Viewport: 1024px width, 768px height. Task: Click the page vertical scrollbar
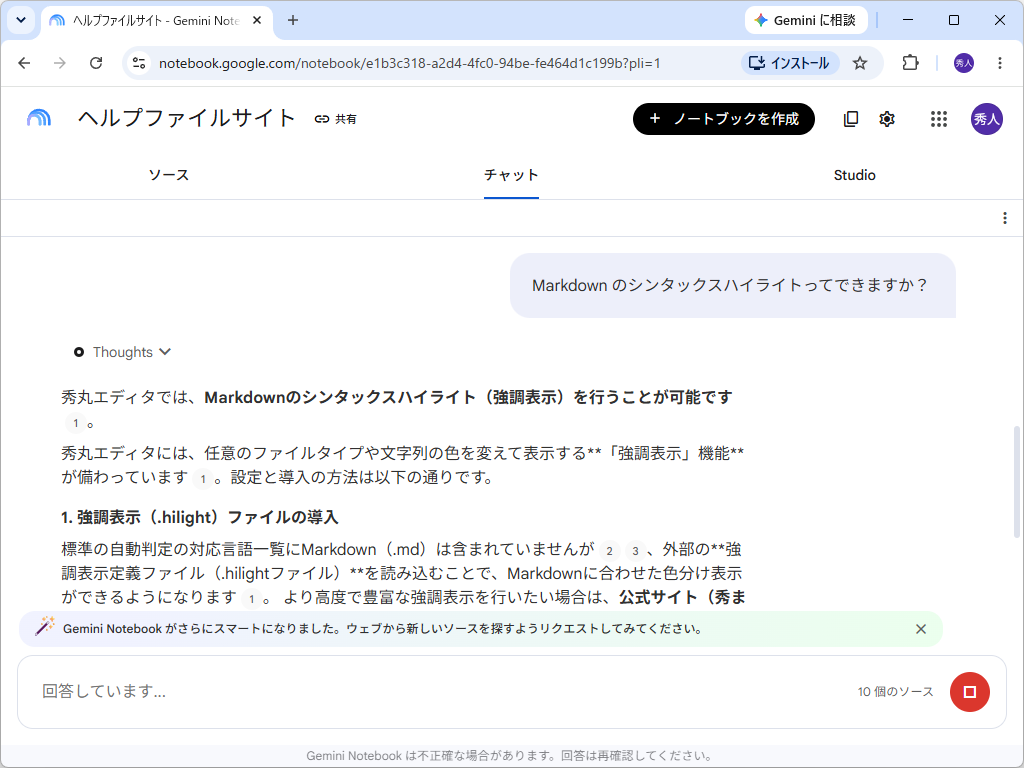point(1016,481)
